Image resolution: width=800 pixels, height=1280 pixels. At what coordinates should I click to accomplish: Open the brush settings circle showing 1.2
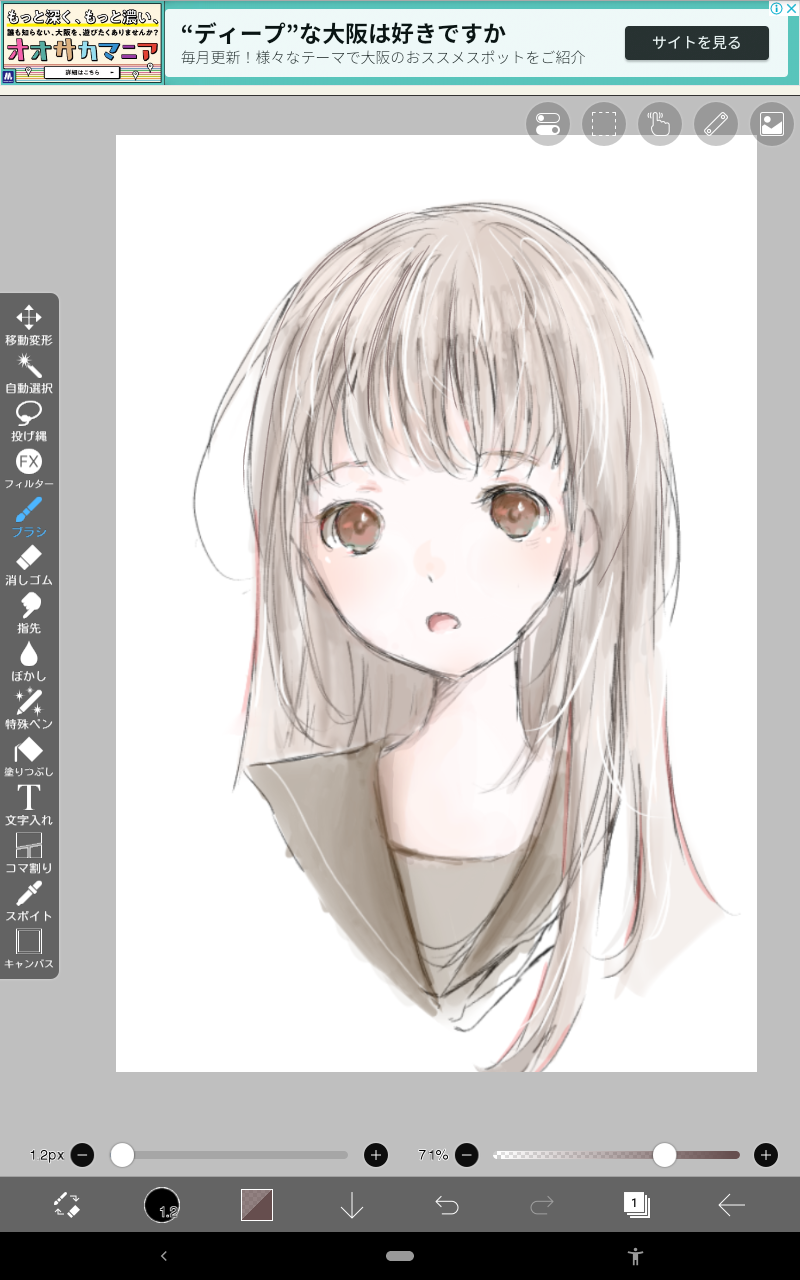(x=162, y=1205)
